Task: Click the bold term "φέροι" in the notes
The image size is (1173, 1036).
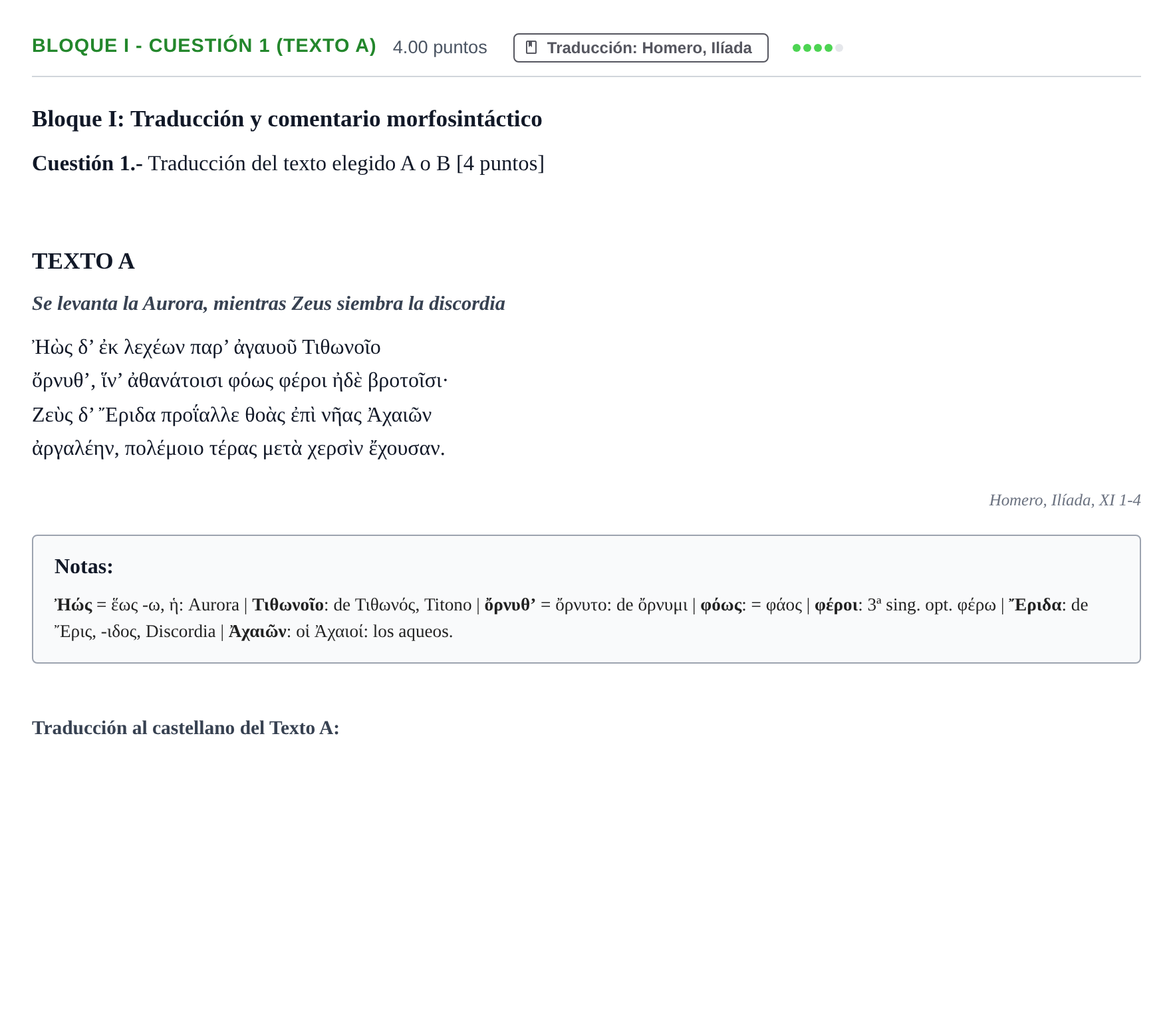Action: [837, 605]
